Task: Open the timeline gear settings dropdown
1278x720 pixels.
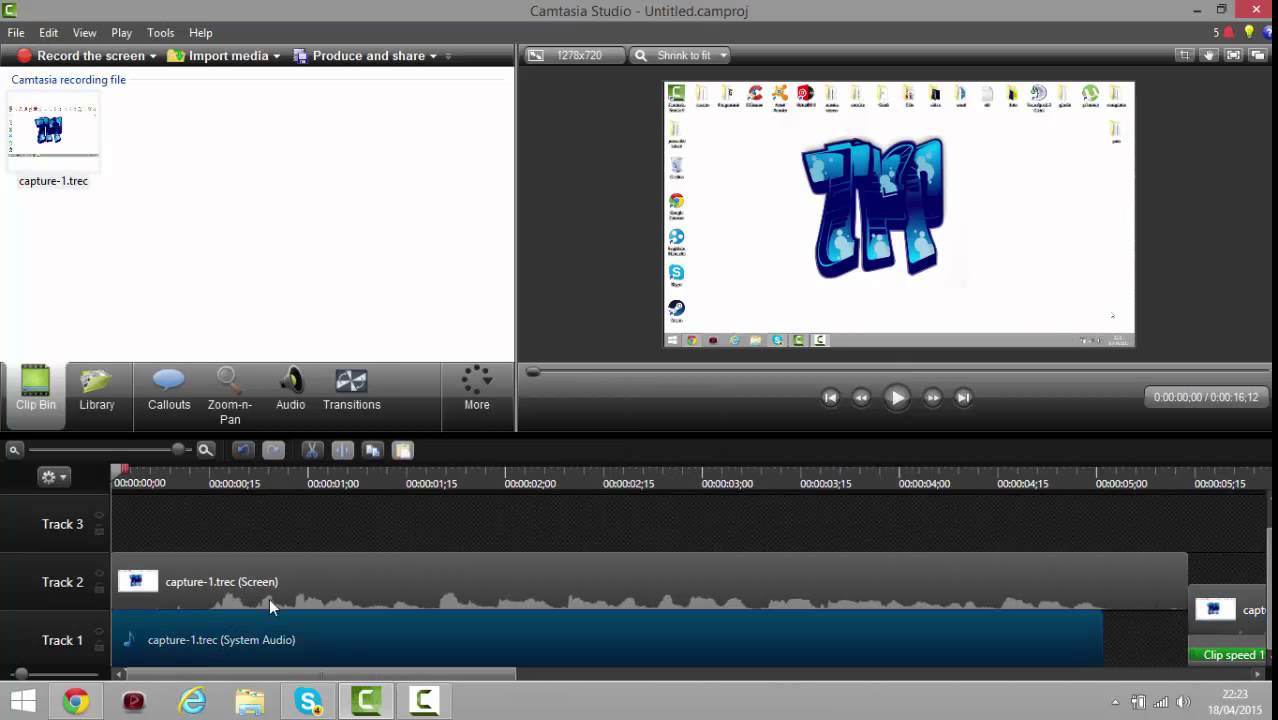Action: (53, 477)
